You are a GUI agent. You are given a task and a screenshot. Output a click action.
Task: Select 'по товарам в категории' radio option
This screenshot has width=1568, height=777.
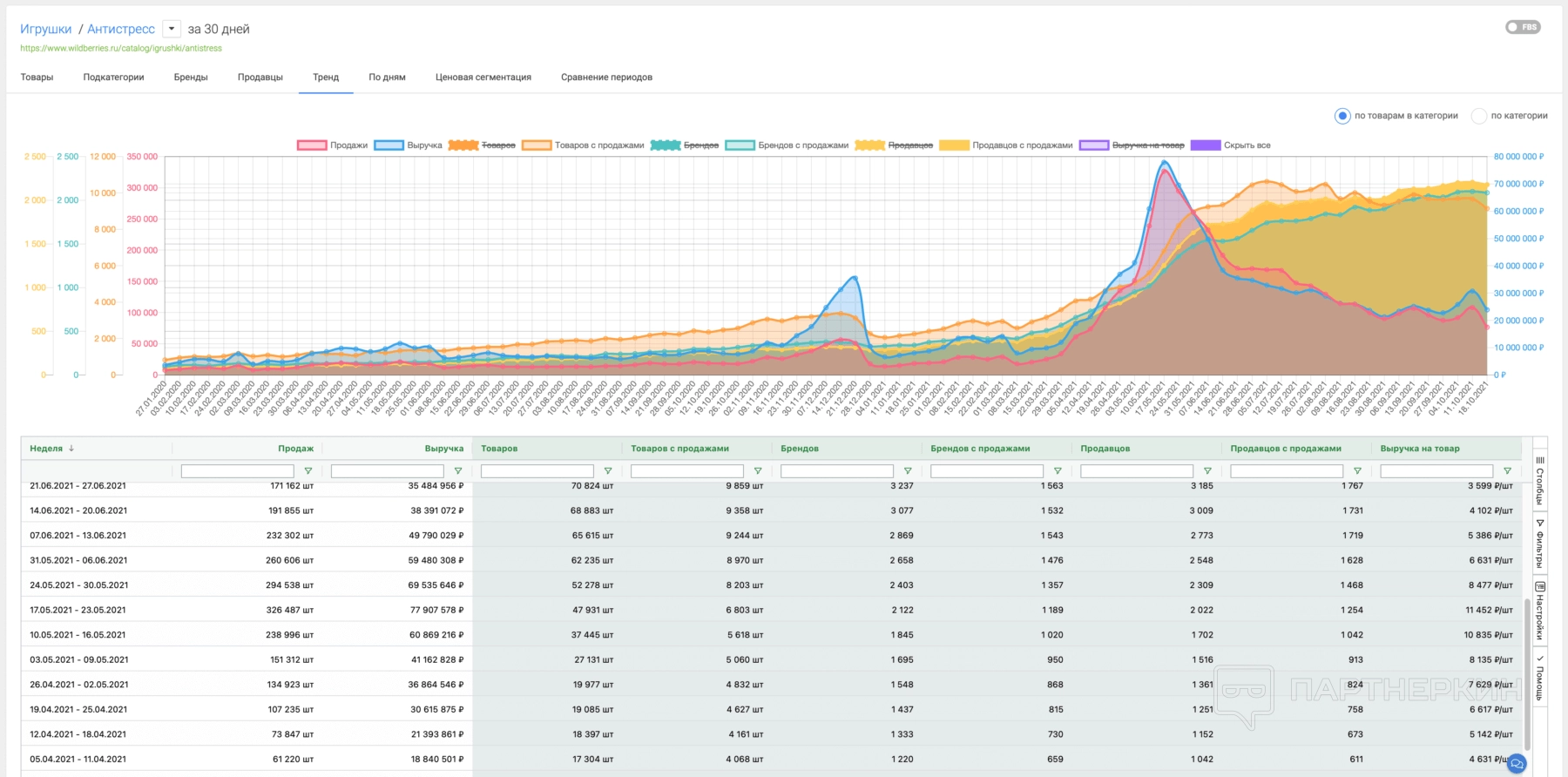(x=1342, y=116)
